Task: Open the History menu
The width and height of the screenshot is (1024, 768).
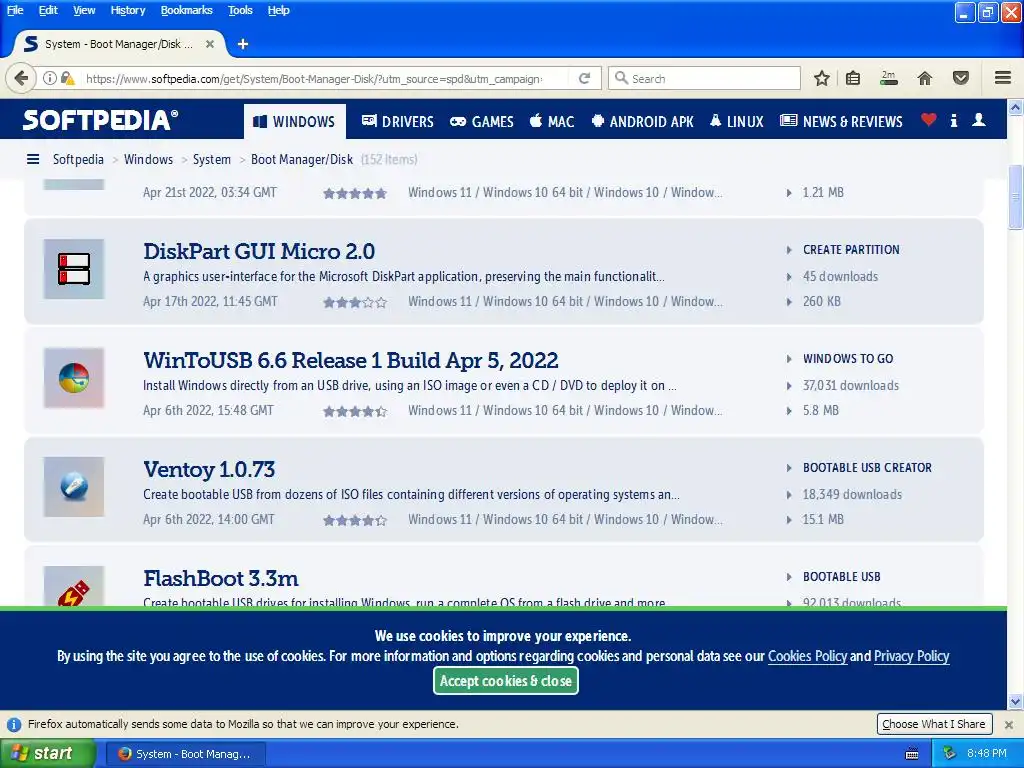Action: 127,10
